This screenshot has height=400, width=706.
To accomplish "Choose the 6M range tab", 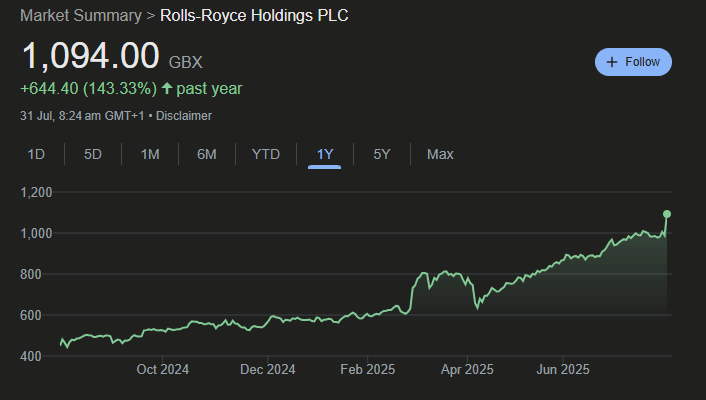I will 207,154.
